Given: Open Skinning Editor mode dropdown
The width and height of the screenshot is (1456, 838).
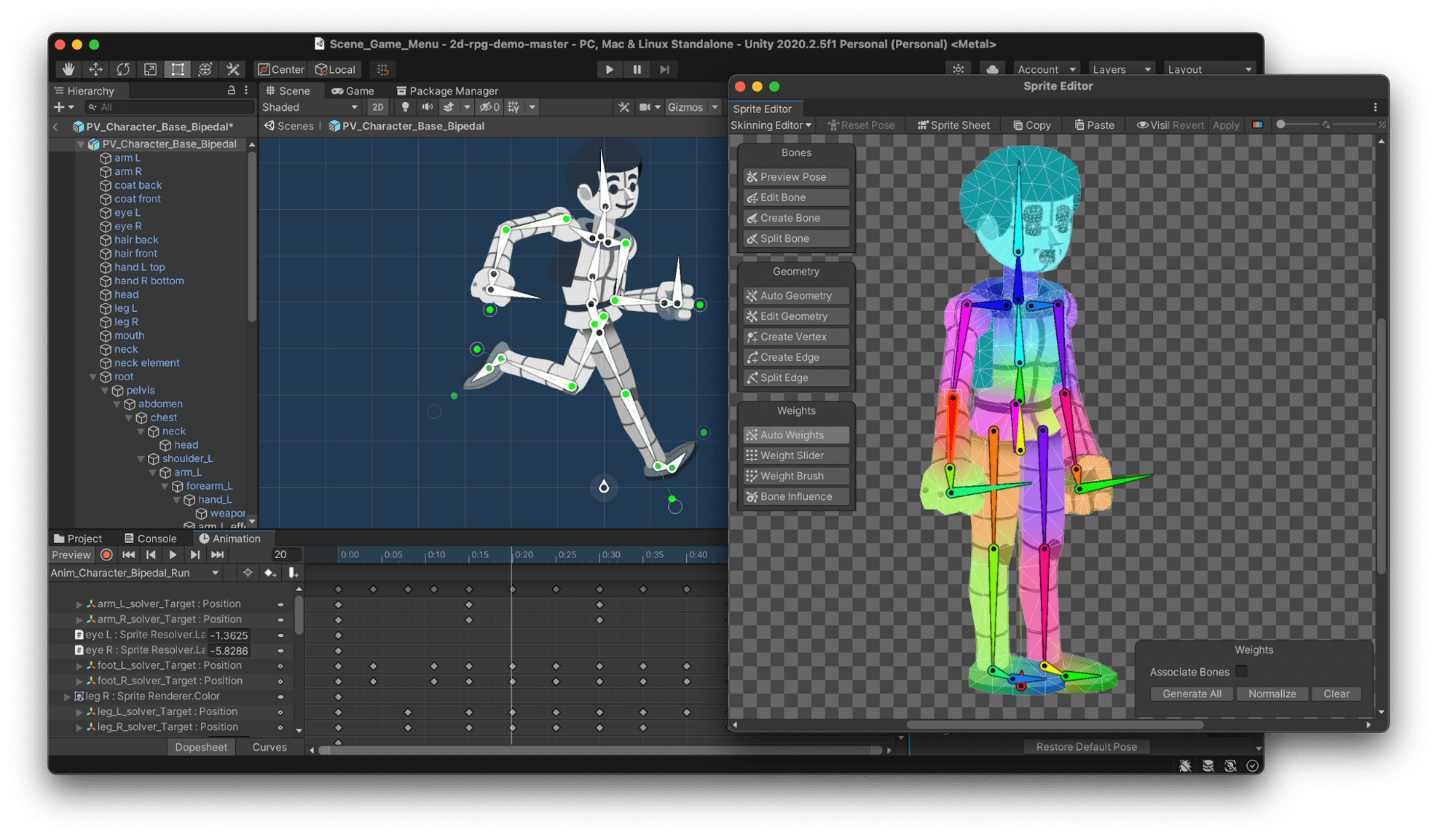Looking at the screenshot, I should point(771,125).
